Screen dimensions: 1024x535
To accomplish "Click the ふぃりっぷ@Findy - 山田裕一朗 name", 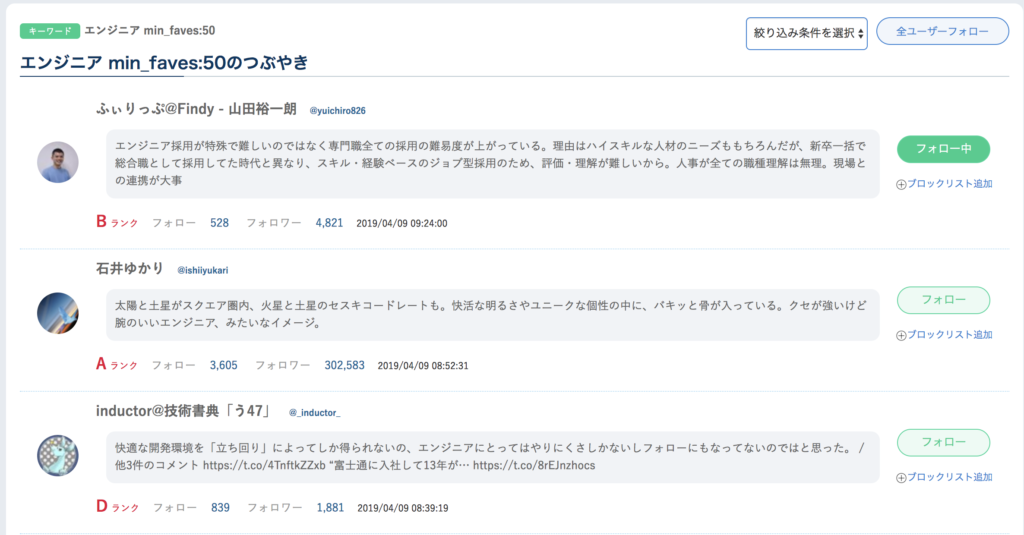I will point(196,109).
